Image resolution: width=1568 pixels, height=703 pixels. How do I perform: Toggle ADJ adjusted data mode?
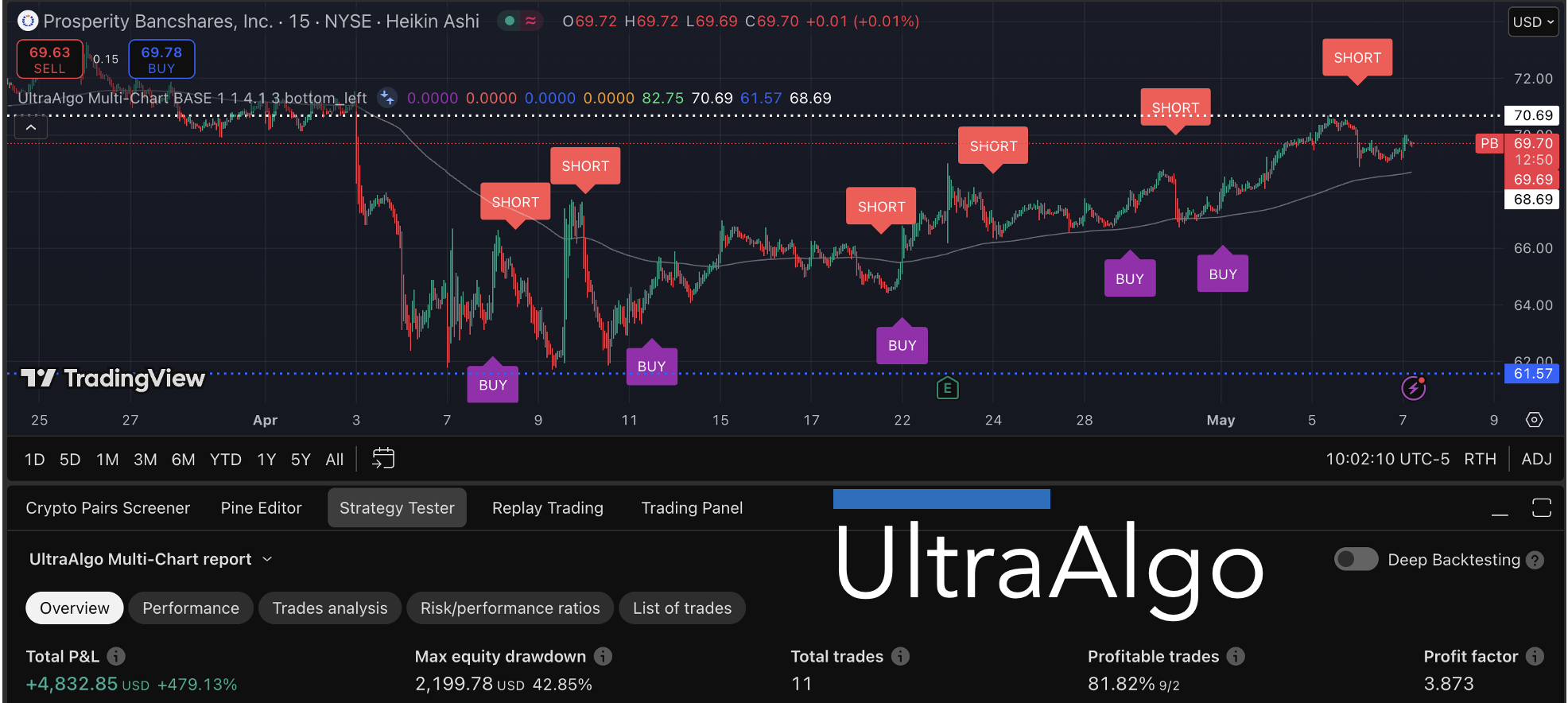click(1536, 459)
